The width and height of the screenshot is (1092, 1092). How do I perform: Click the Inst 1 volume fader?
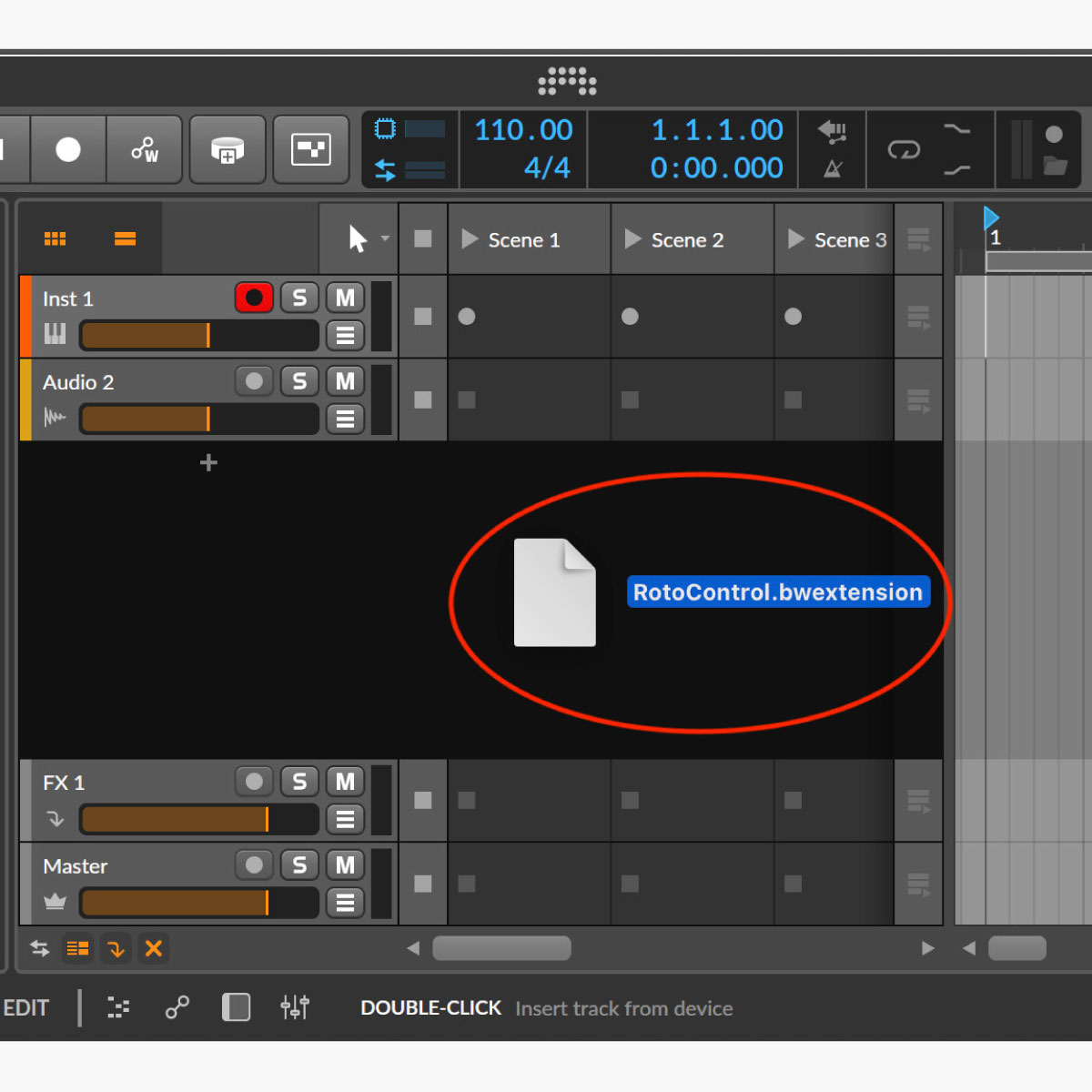pyautogui.click(x=199, y=336)
